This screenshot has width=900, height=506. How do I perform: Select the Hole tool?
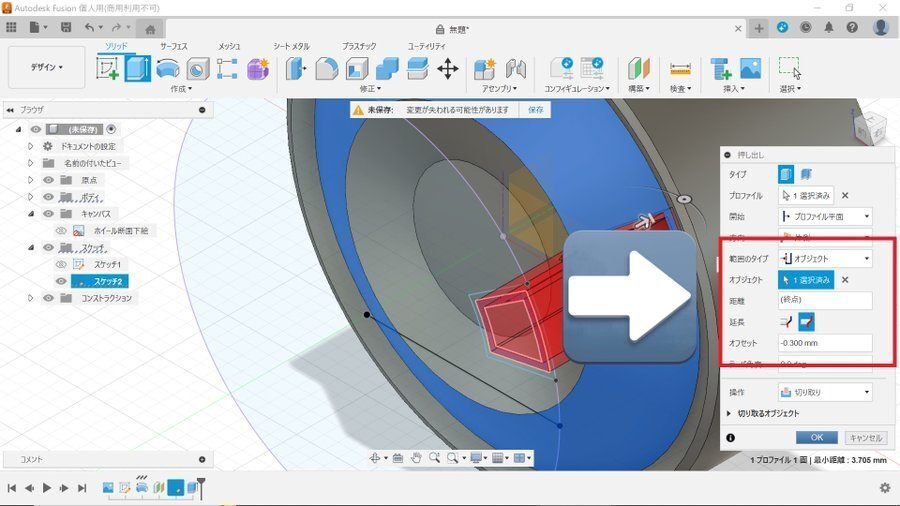(x=197, y=69)
